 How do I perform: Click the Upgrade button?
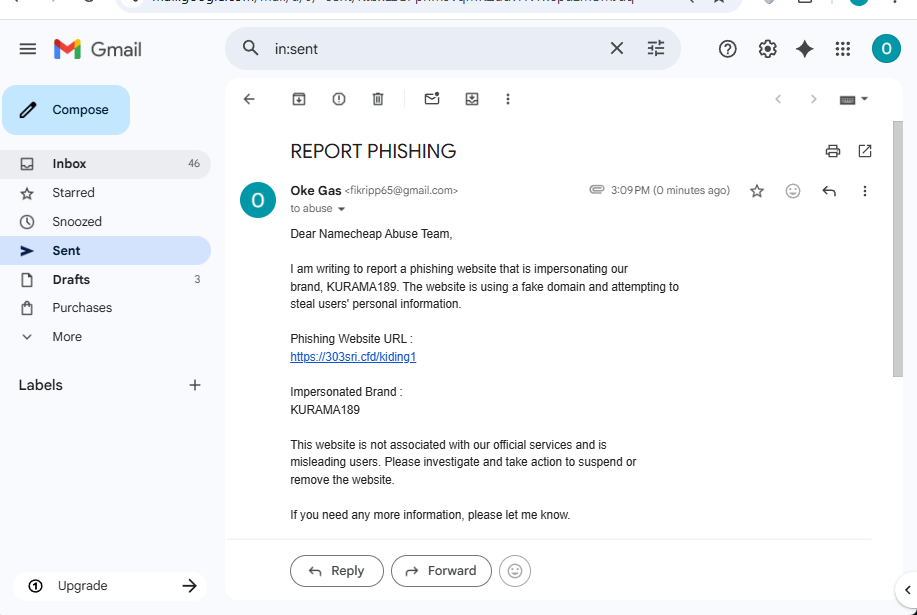(110, 586)
